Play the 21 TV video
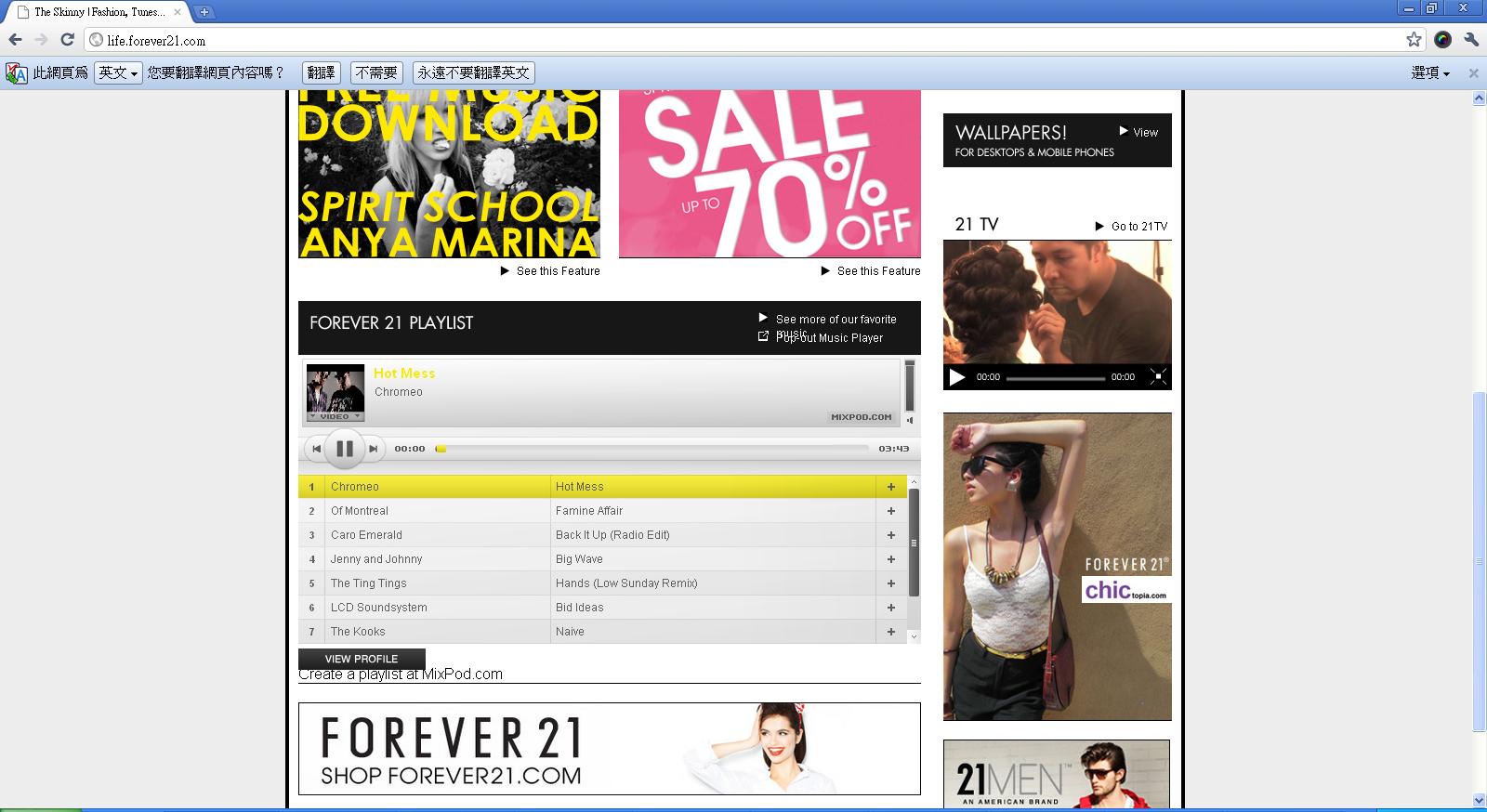The image size is (1487, 812). pyautogui.click(x=957, y=377)
